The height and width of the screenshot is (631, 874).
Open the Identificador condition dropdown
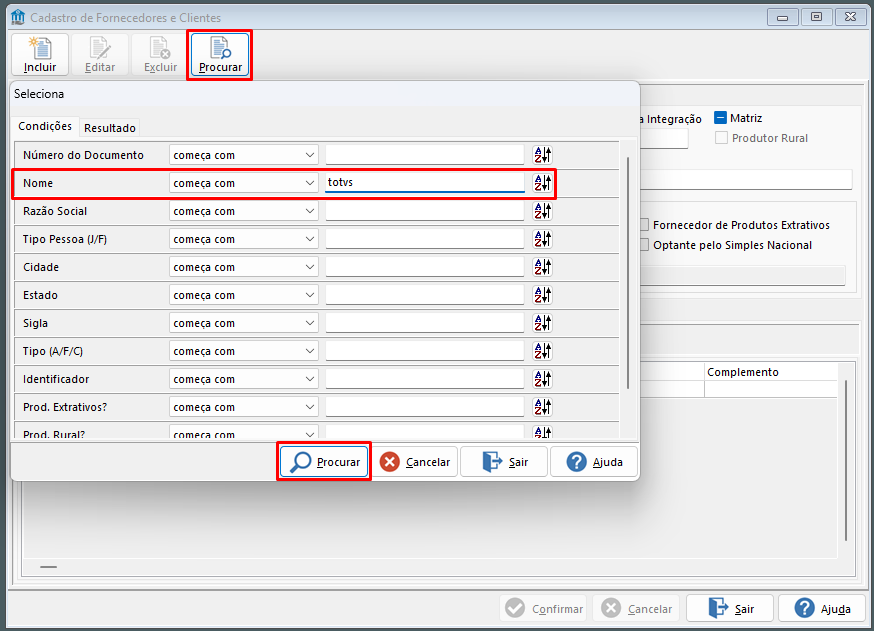(x=244, y=379)
